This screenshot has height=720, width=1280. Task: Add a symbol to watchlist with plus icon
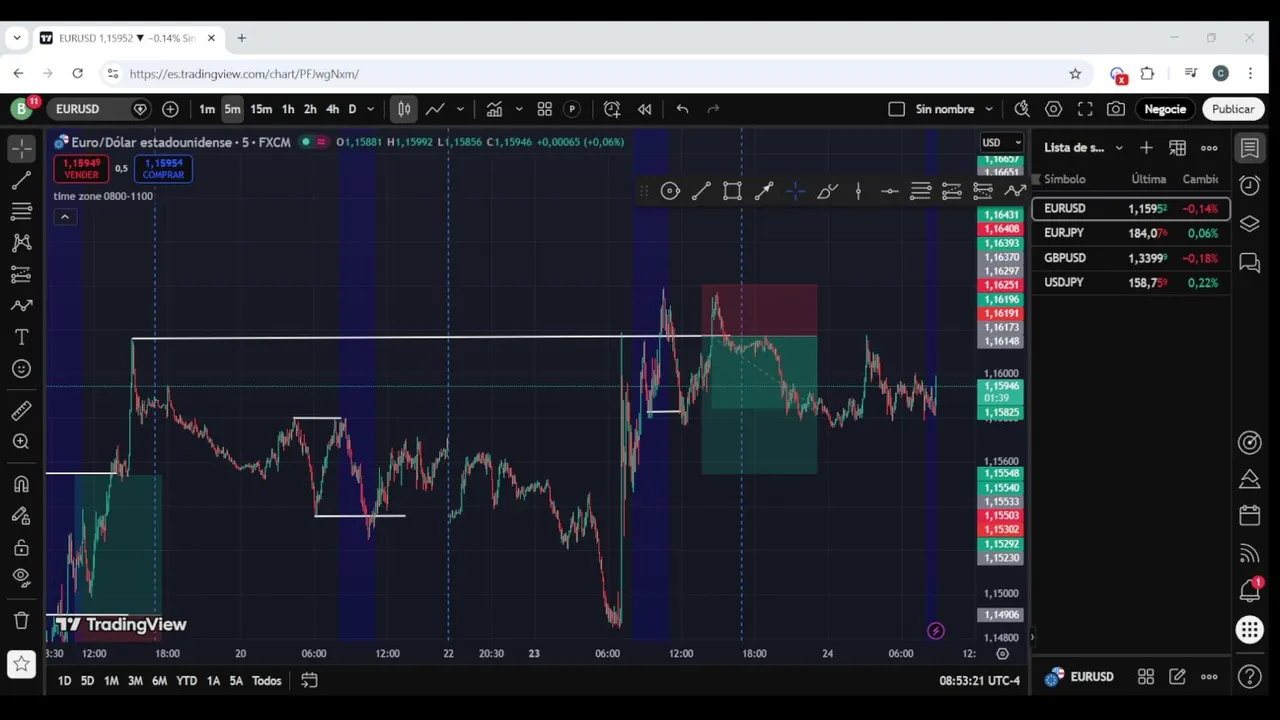[x=1146, y=148]
